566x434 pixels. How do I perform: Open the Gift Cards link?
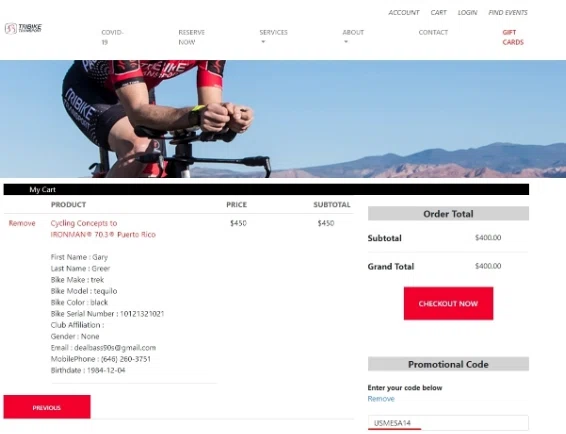pyautogui.click(x=513, y=37)
